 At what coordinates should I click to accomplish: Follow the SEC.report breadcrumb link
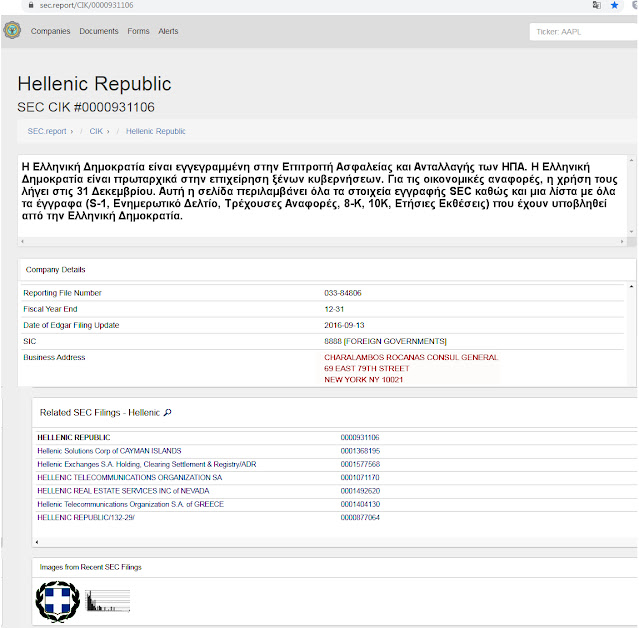point(47,131)
